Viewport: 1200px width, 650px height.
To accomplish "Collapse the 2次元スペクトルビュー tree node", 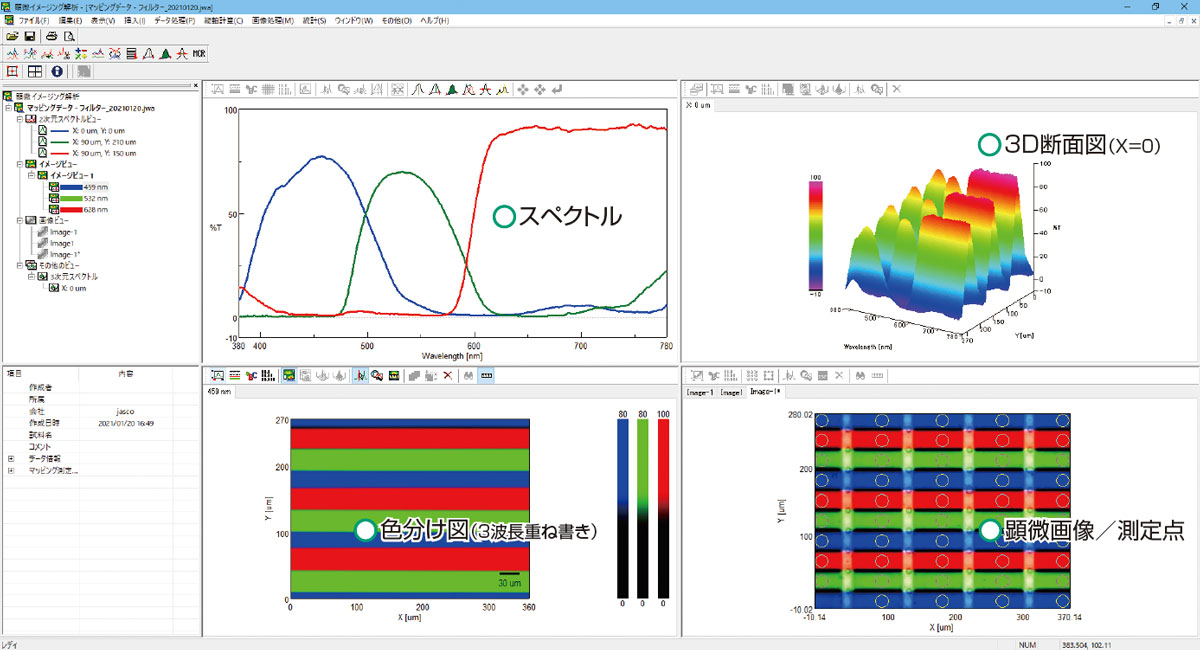I will click(x=19, y=118).
